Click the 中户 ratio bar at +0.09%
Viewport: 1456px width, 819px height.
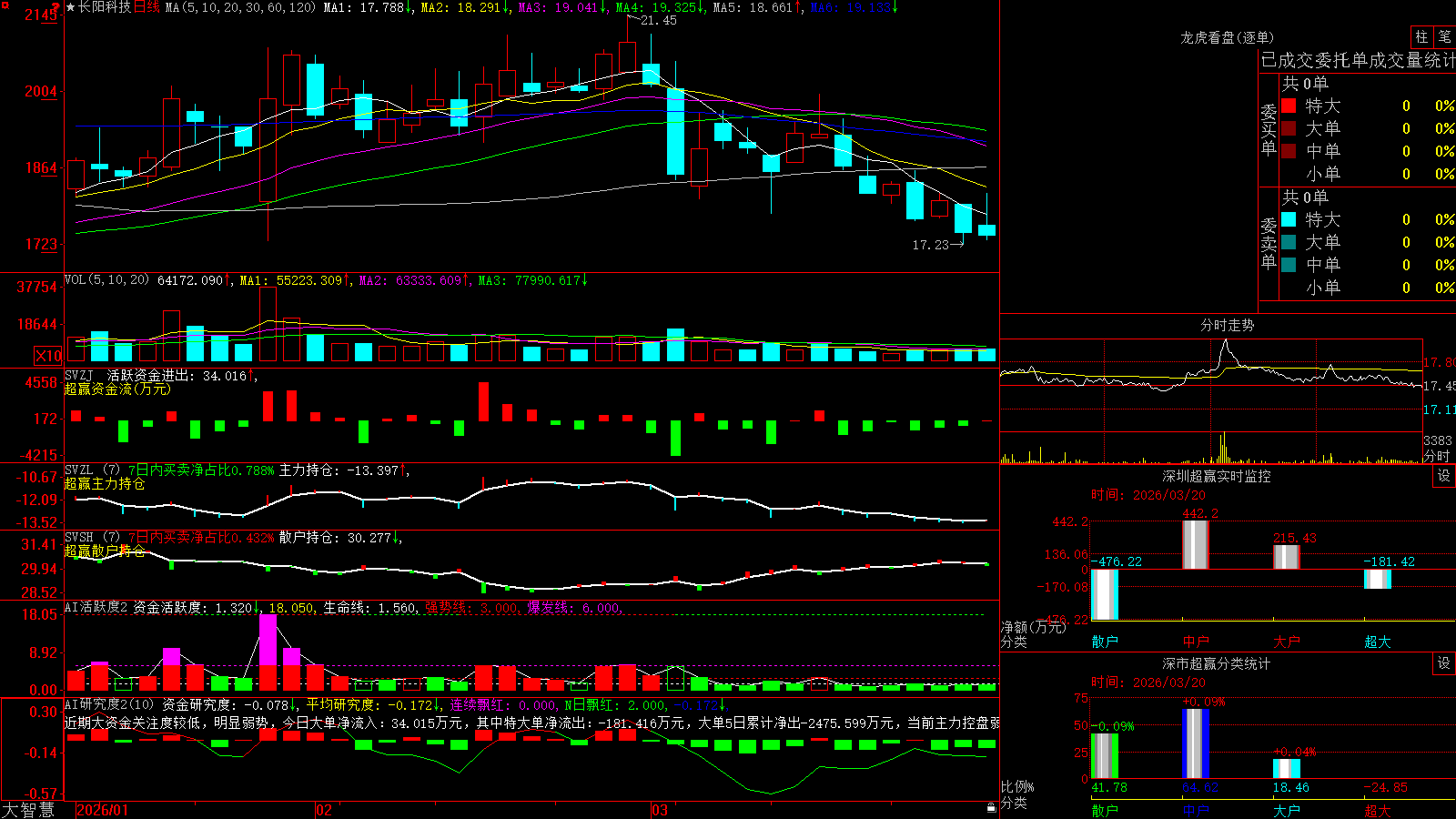click(1196, 743)
